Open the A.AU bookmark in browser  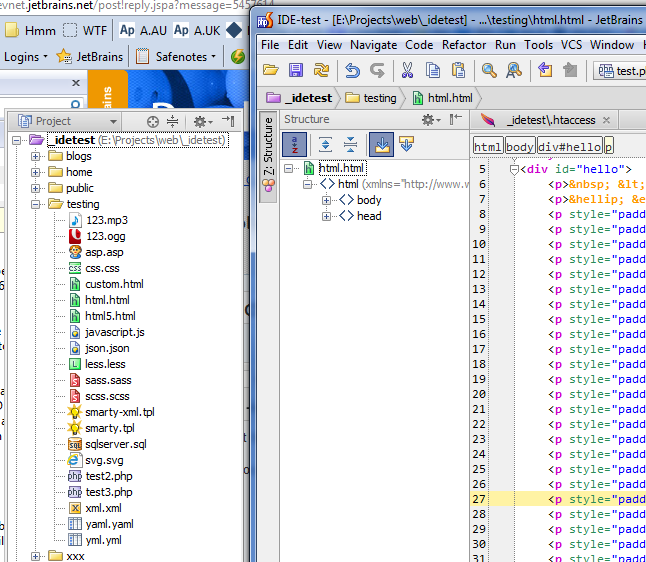pyautogui.click(x=143, y=30)
